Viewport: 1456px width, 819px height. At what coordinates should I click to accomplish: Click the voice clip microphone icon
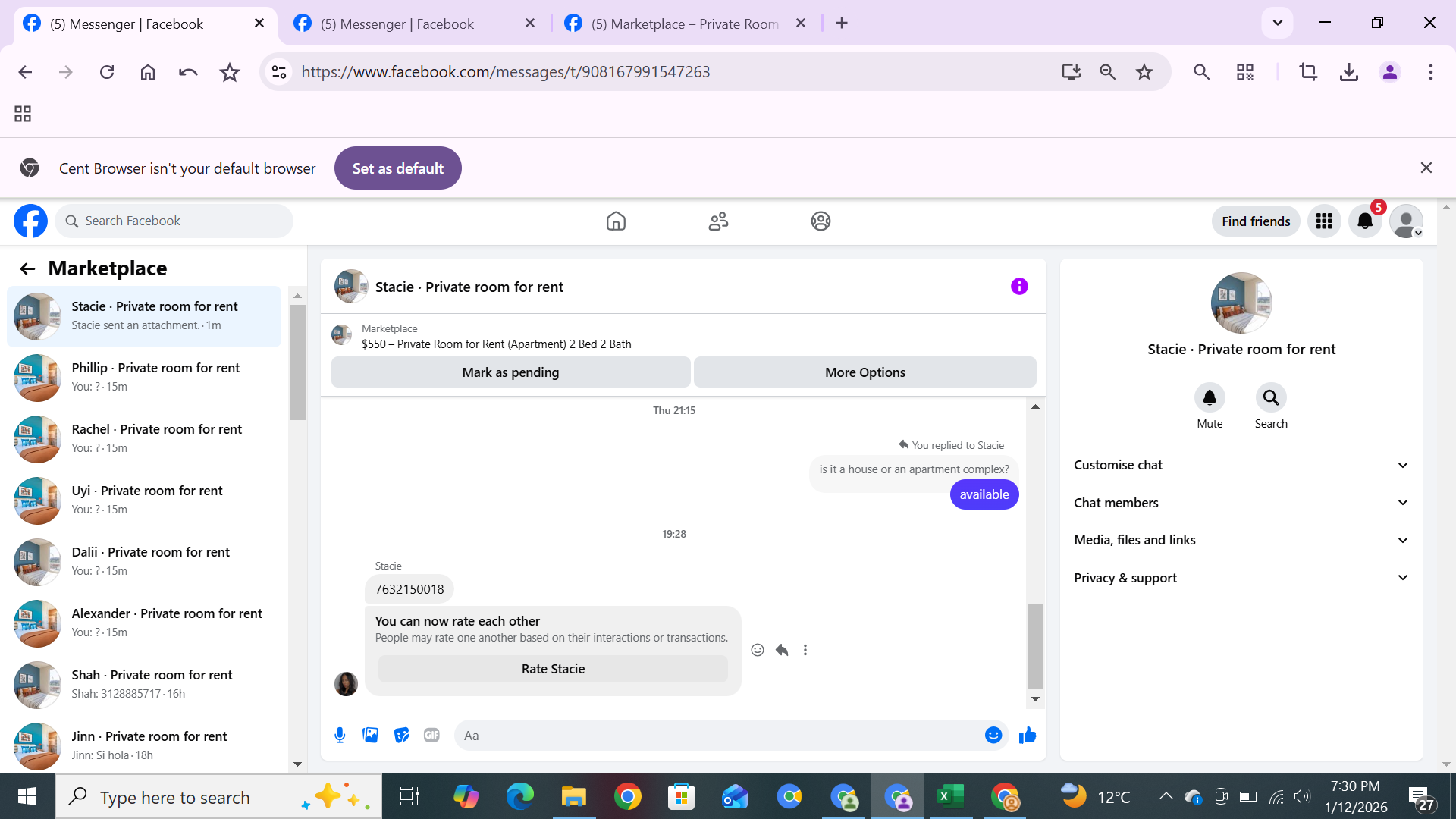tap(340, 735)
